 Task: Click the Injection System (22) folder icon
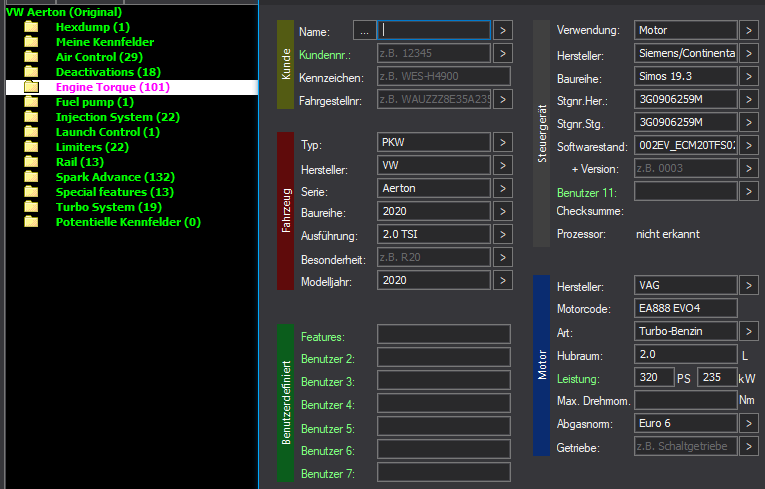coord(31,117)
